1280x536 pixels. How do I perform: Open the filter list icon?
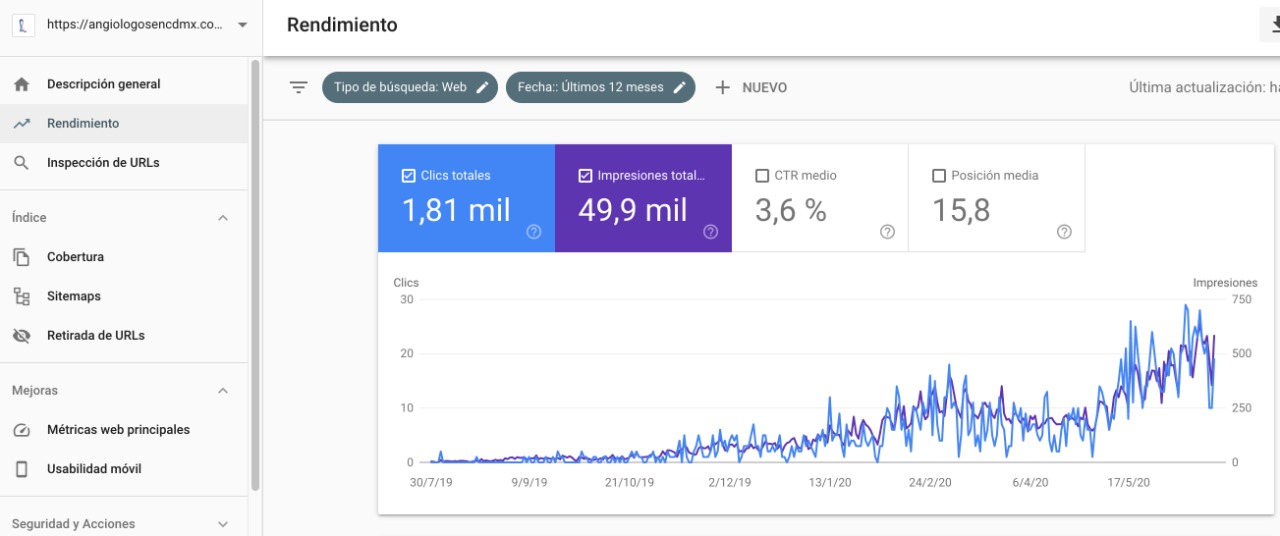[x=298, y=87]
